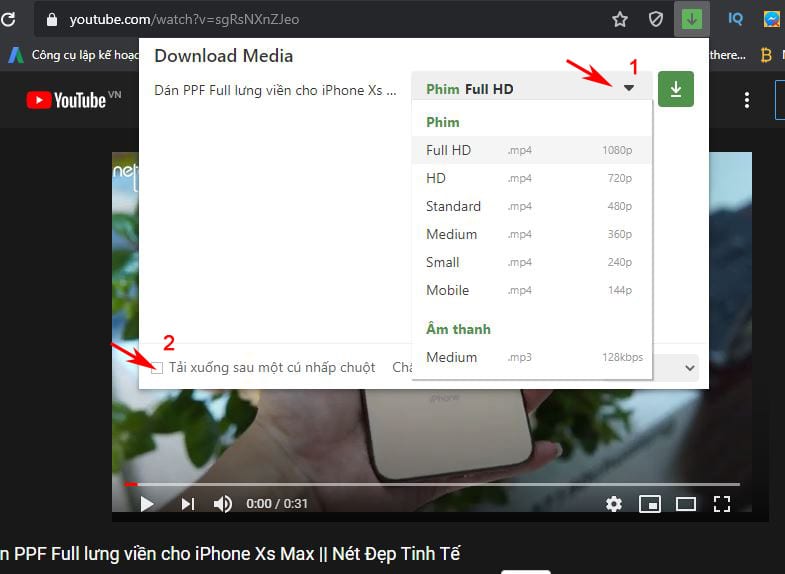Play the video
The image size is (785, 574).
[147, 503]
